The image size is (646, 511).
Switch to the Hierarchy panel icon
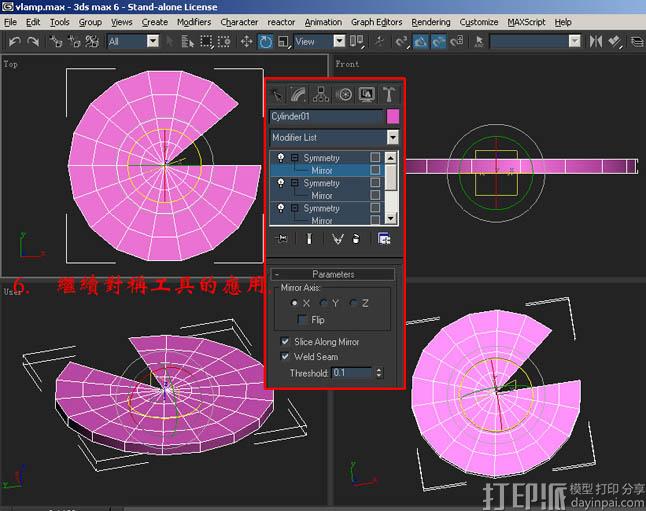[x=321, y=94]
